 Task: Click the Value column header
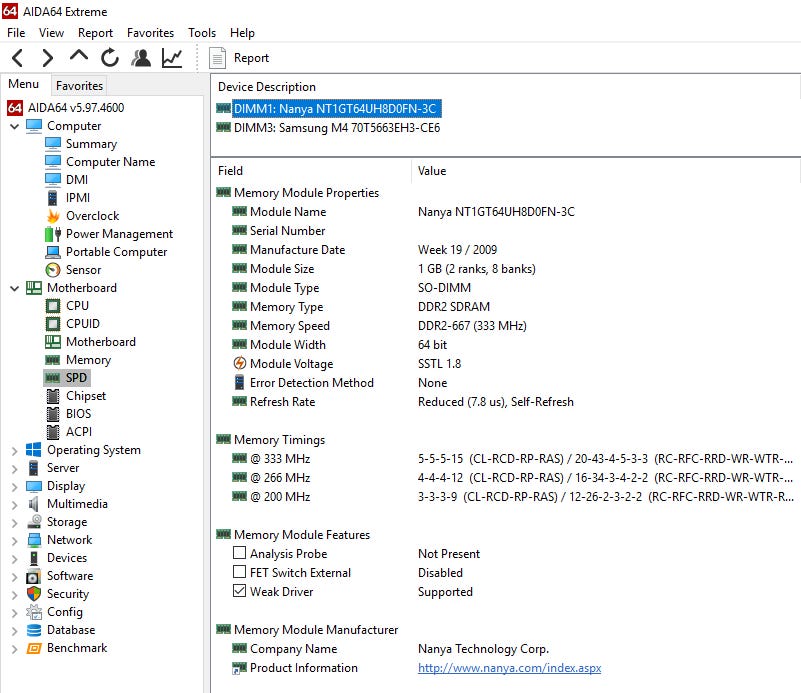432,171
